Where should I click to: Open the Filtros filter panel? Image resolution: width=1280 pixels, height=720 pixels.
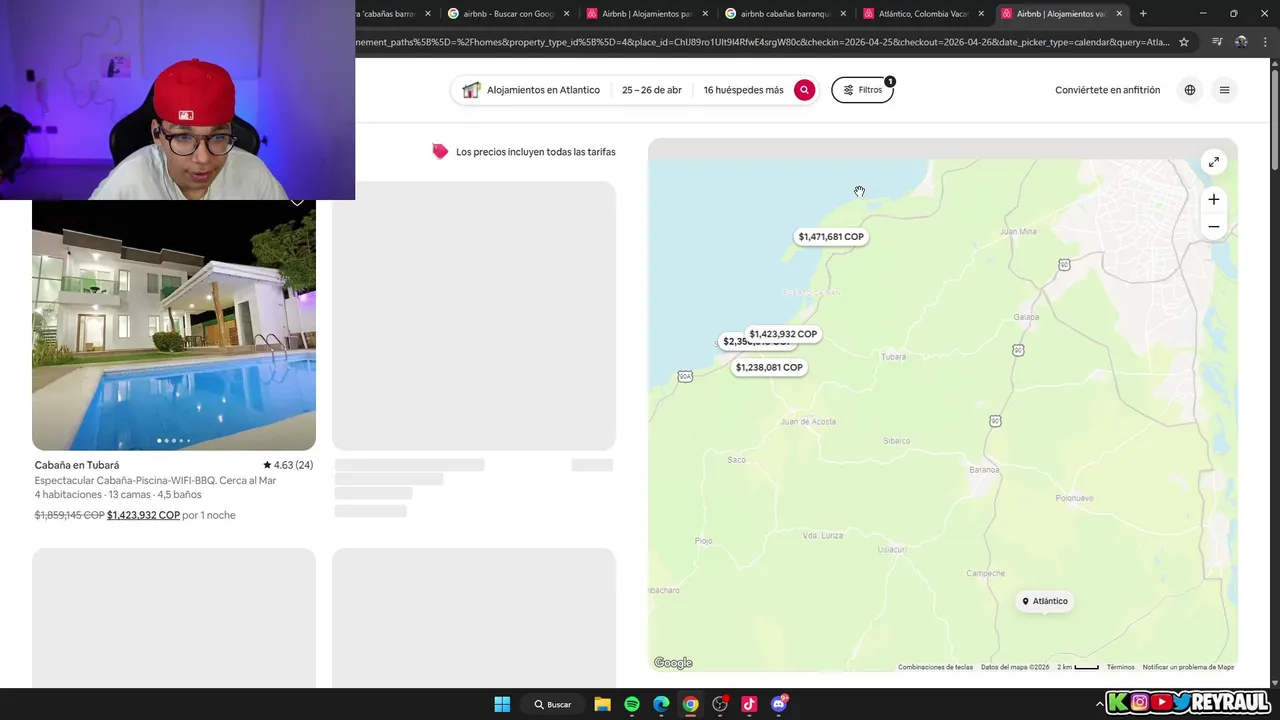(x=862, y=90)
